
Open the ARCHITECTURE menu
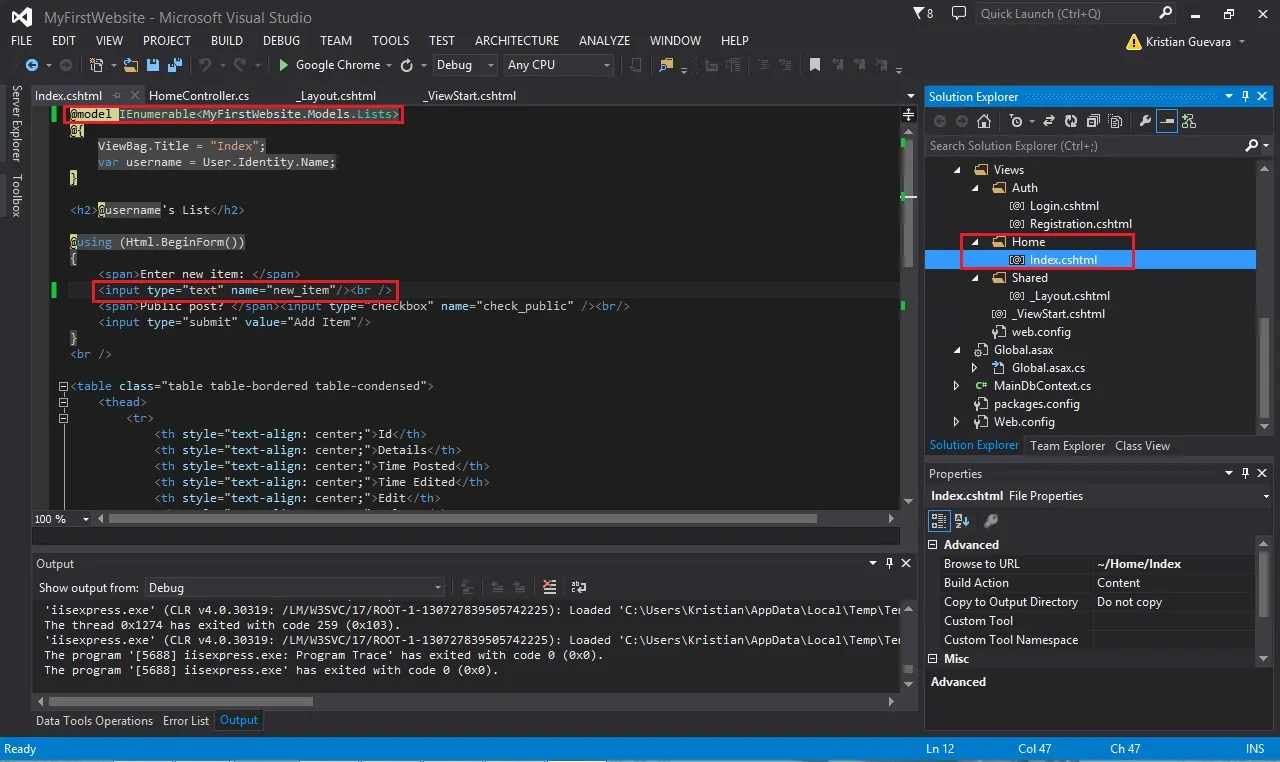(517, 41)
